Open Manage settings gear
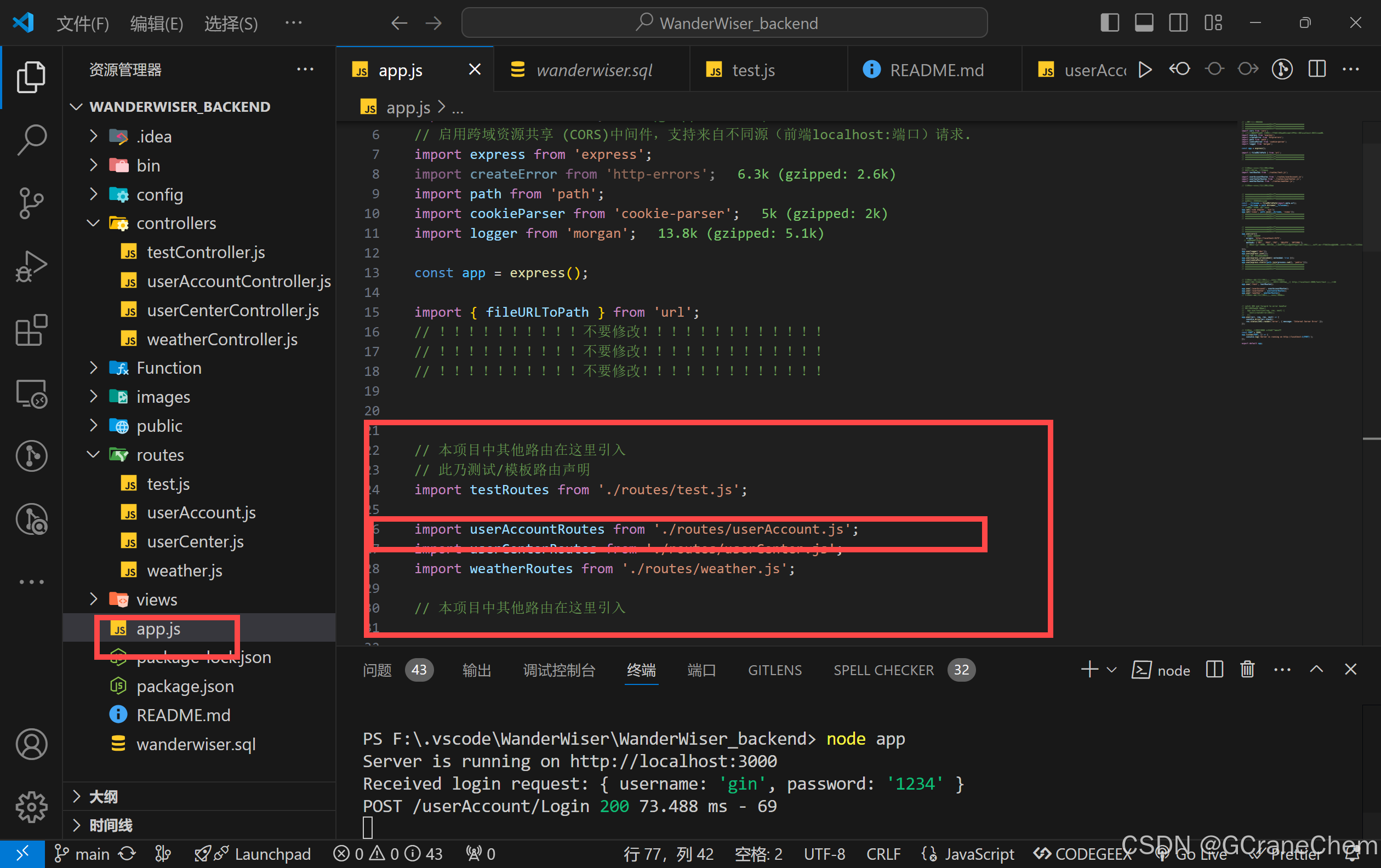 (31, 807)
